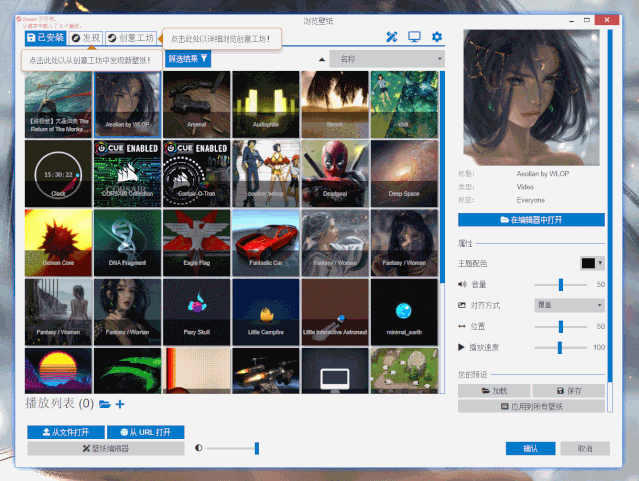
Task: Click the position arrows icon
Action: pos(462,326)
